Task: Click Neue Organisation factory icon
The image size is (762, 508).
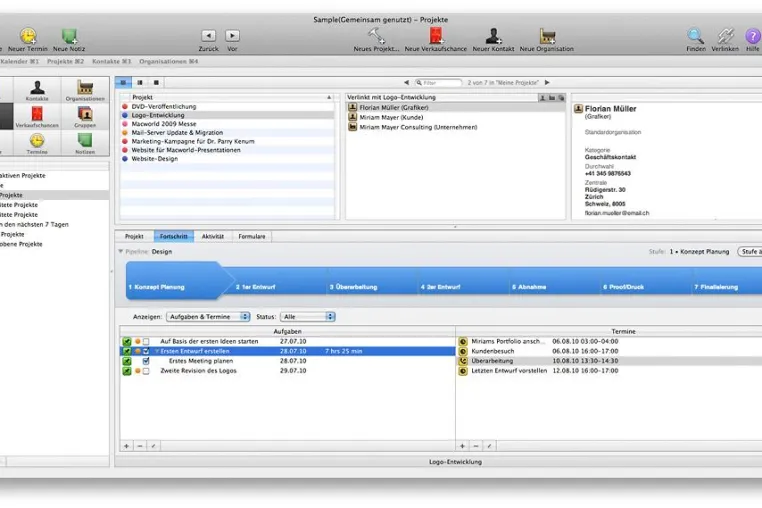Action: (547, 36)
